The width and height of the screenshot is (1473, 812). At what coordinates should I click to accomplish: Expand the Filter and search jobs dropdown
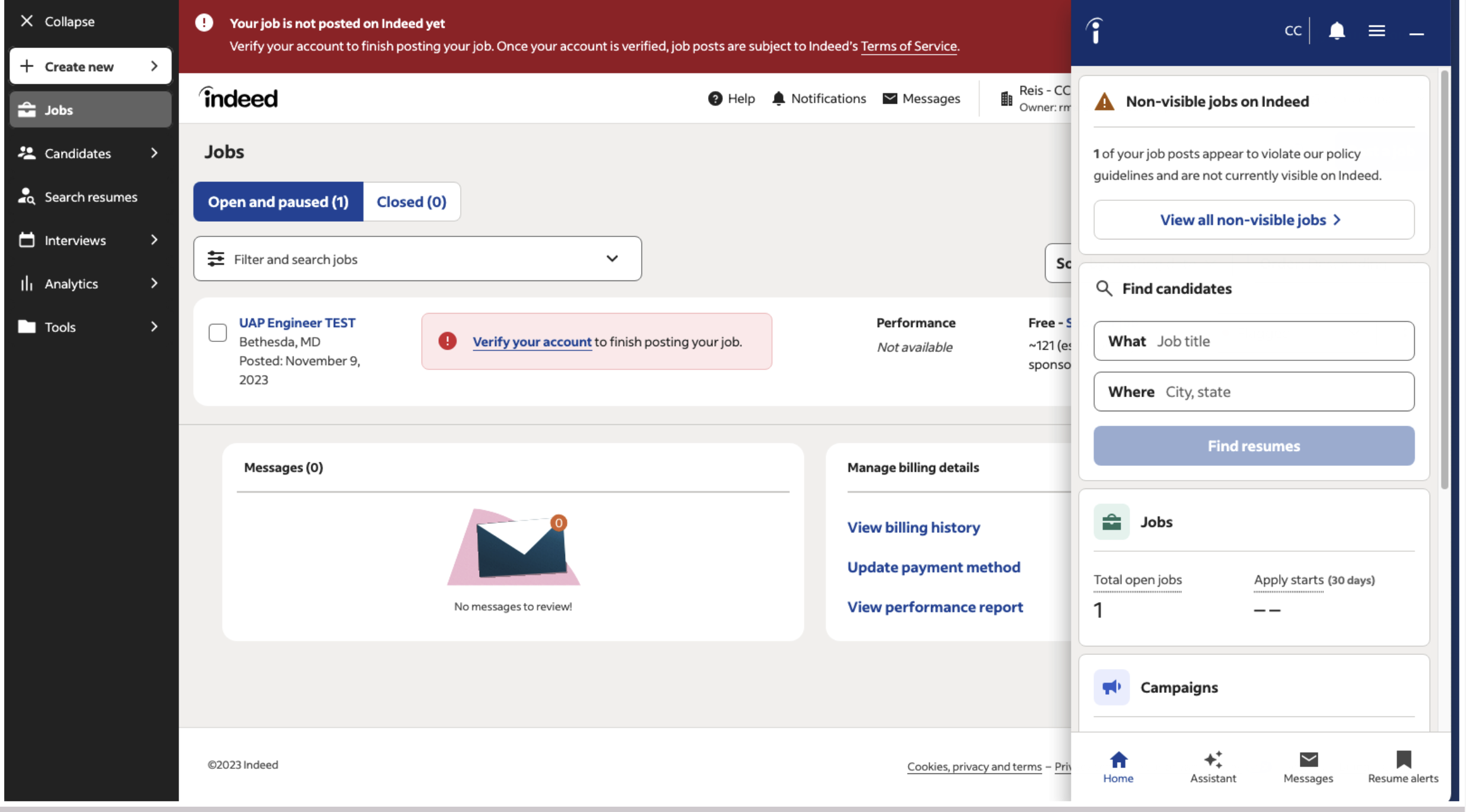click(612, 258)
